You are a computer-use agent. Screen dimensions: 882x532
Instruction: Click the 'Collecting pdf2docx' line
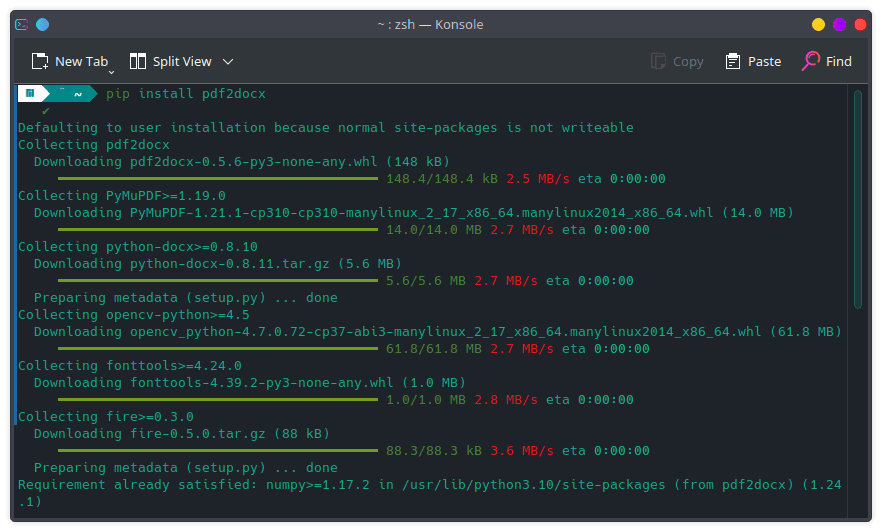pos(93,145)
